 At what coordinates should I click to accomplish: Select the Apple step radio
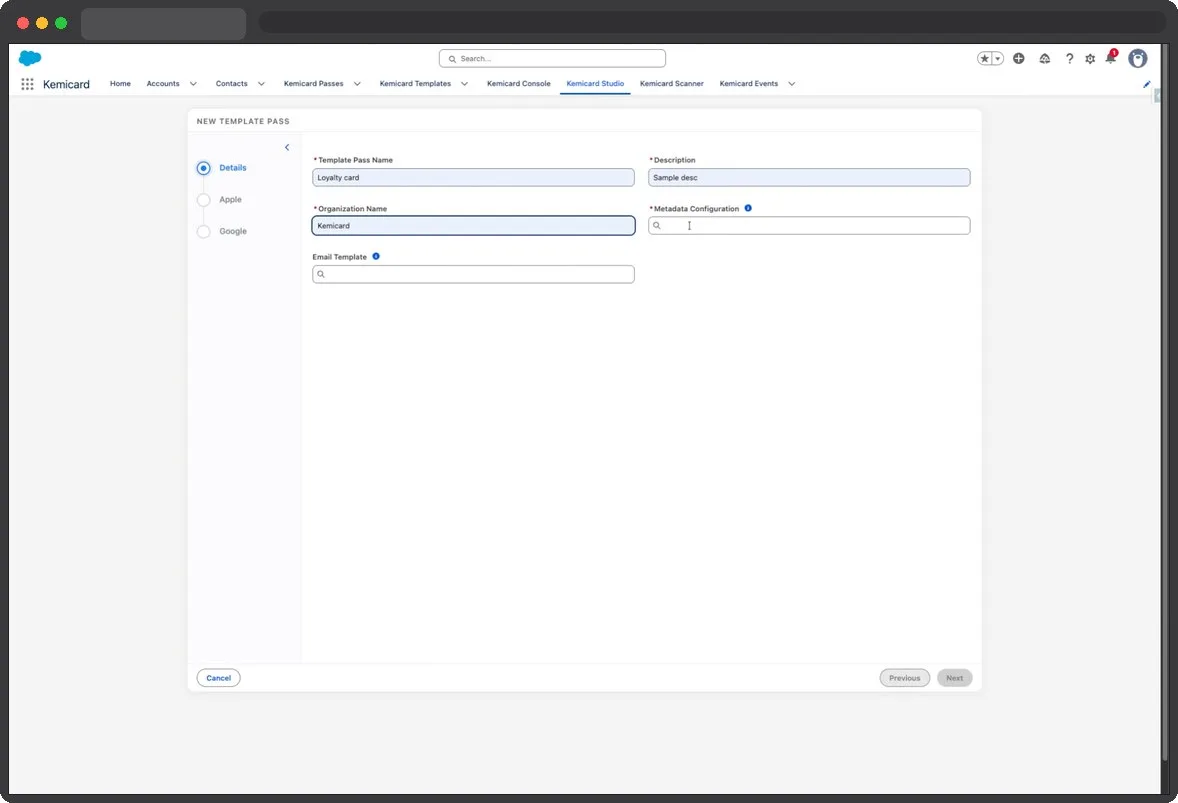coord(204,200)
